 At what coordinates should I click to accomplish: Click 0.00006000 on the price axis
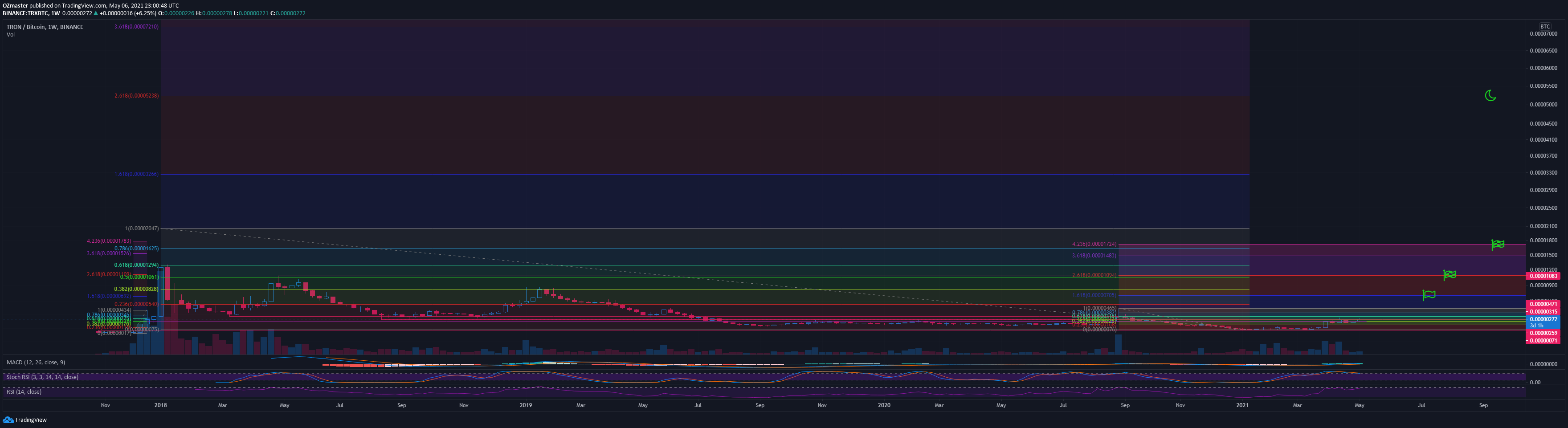pyautogui.click(x=1543, y=68)
